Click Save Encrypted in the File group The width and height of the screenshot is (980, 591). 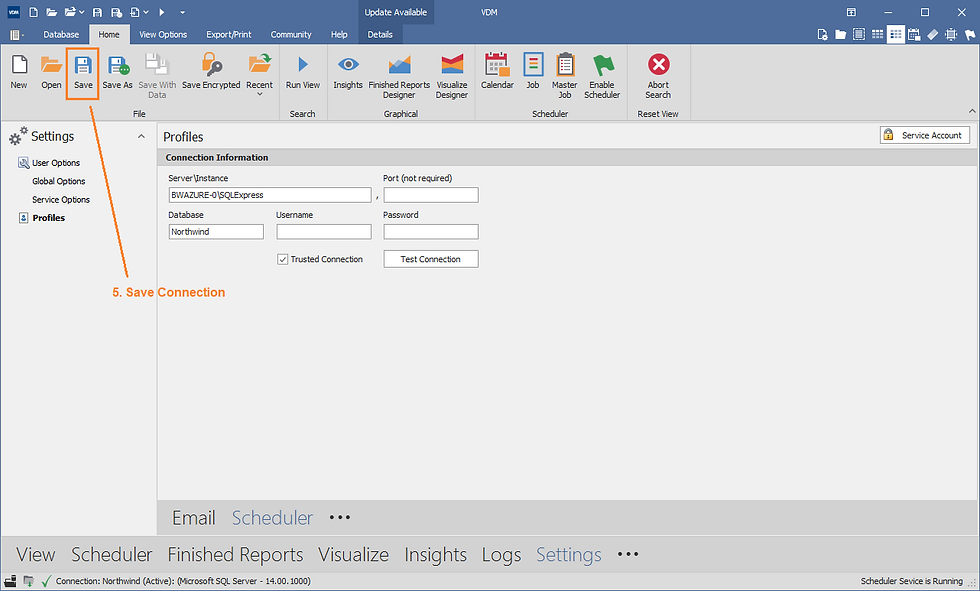tap(211, 72)
